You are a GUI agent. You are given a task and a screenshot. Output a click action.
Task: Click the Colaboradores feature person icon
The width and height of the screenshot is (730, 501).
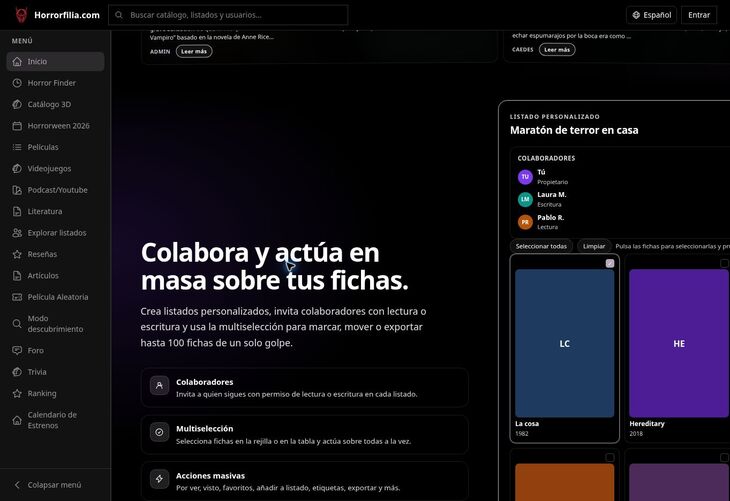click(x=159, y=386)
